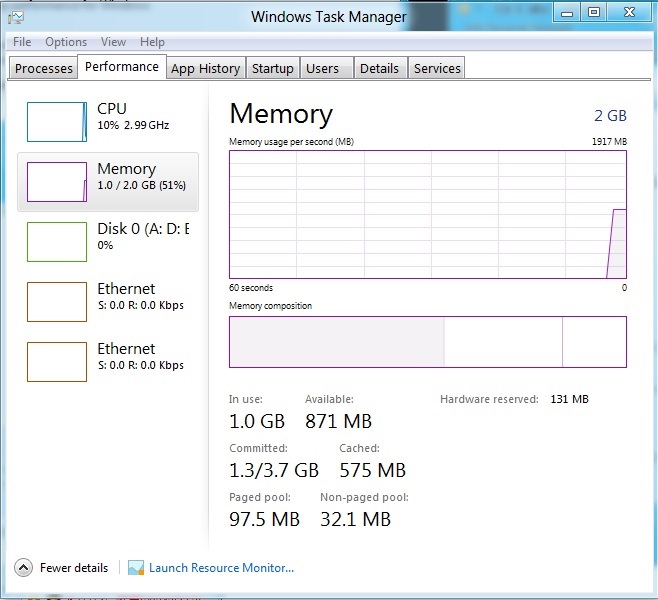The image size is (658, 600).
Task: Click the Paged pool '97.5 MB' value
Action: [264, 519]
